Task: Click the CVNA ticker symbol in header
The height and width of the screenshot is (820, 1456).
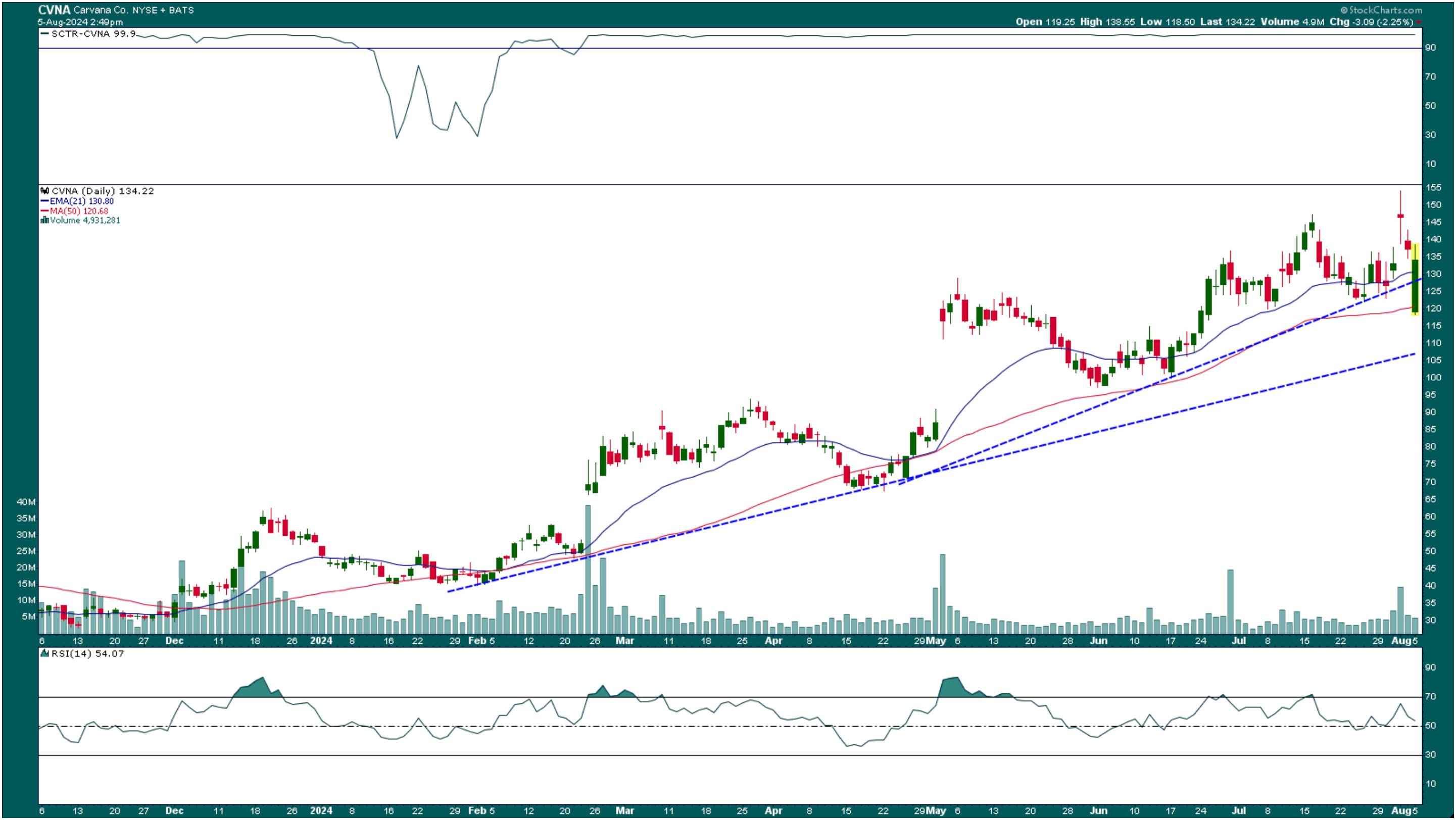Action: click(x=54, y=10)
